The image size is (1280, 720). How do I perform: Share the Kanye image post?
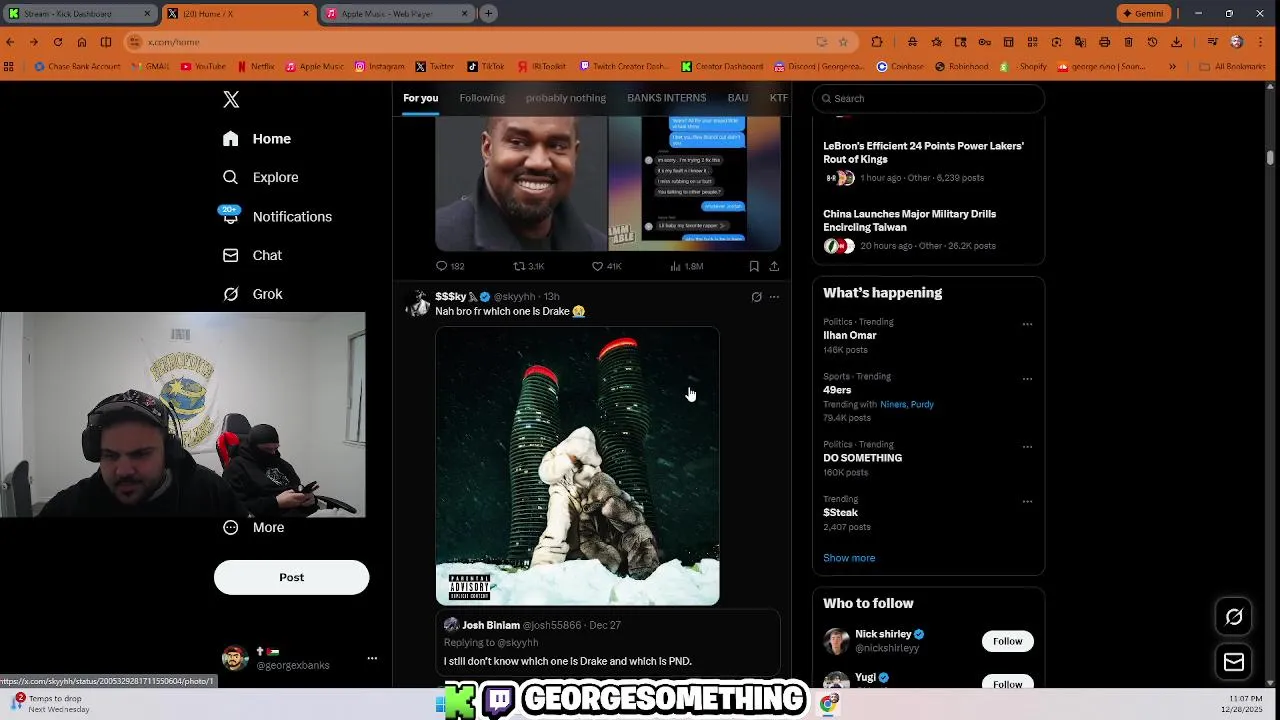click(x=774, y=266)
